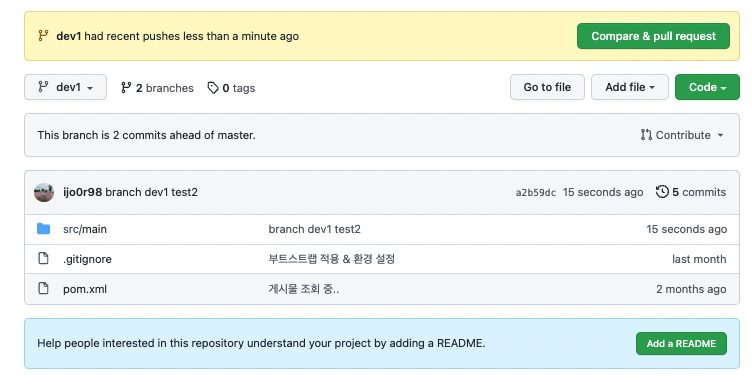Click the branch icon inside the dev1 selector
This screenshot has height=392, width=752.
pyautogui.click(x=43, y=86)
